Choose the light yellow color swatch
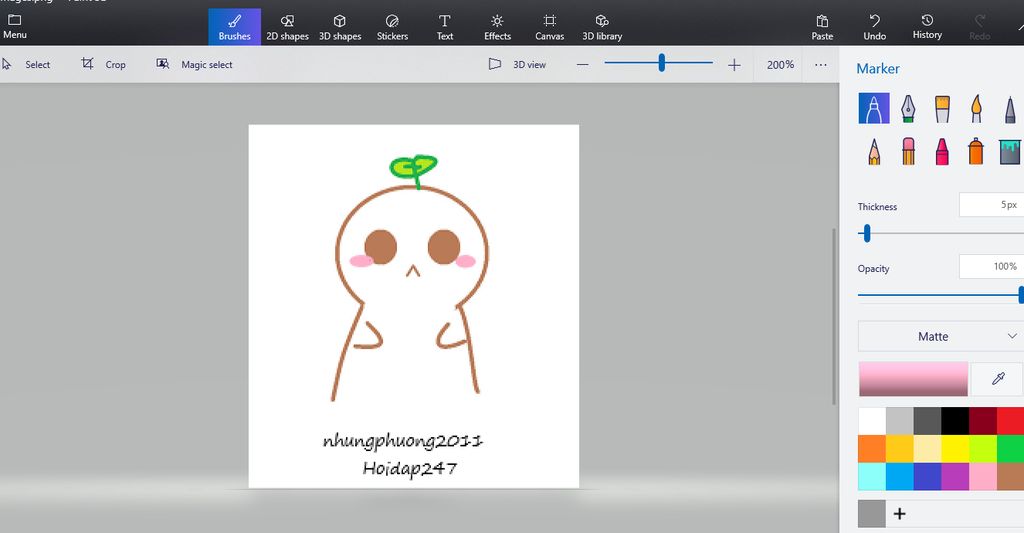This screenshot has height=533, width=1024. (927, 449)
